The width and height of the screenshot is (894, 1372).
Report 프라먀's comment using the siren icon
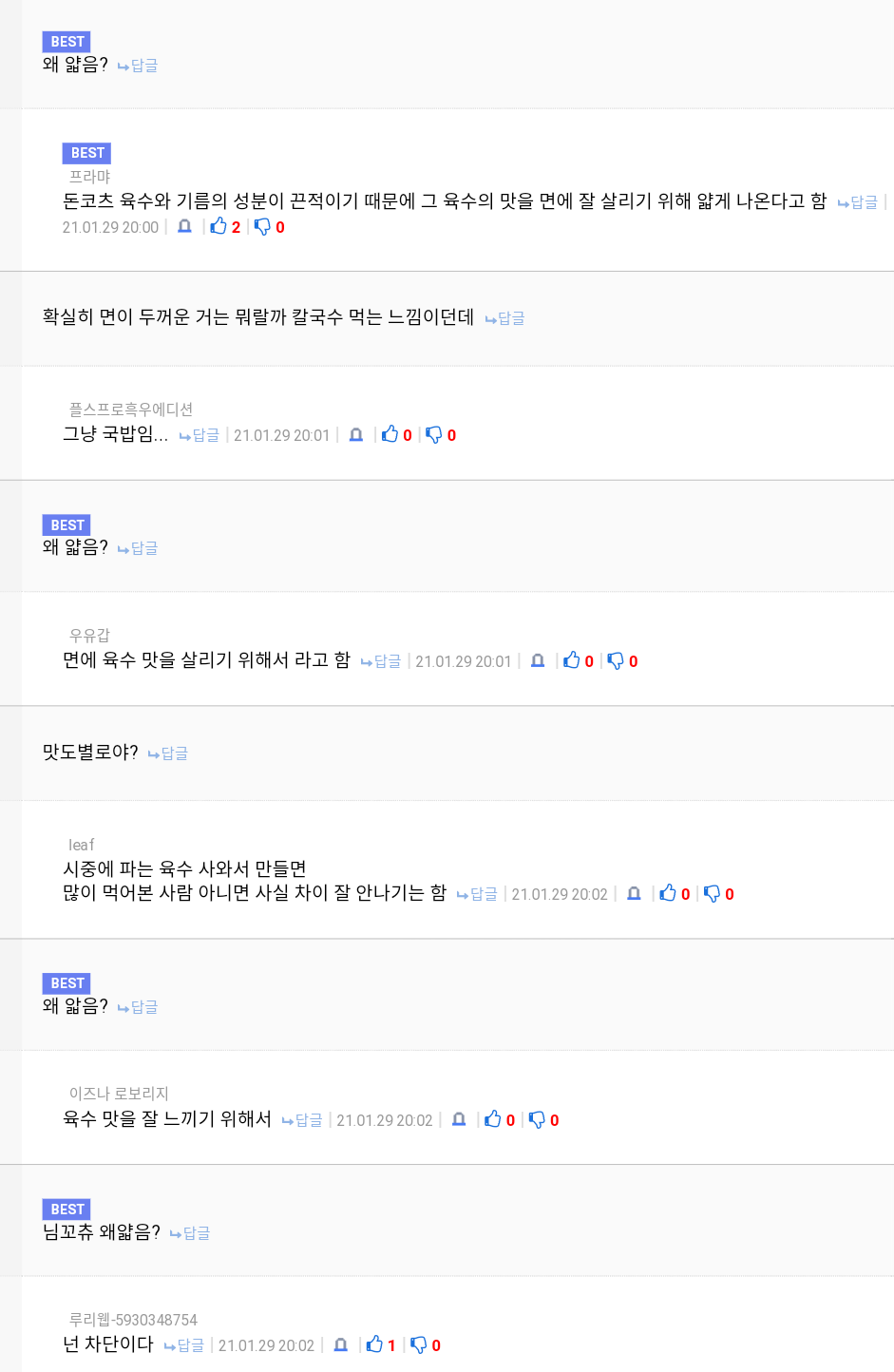(185, 226)
